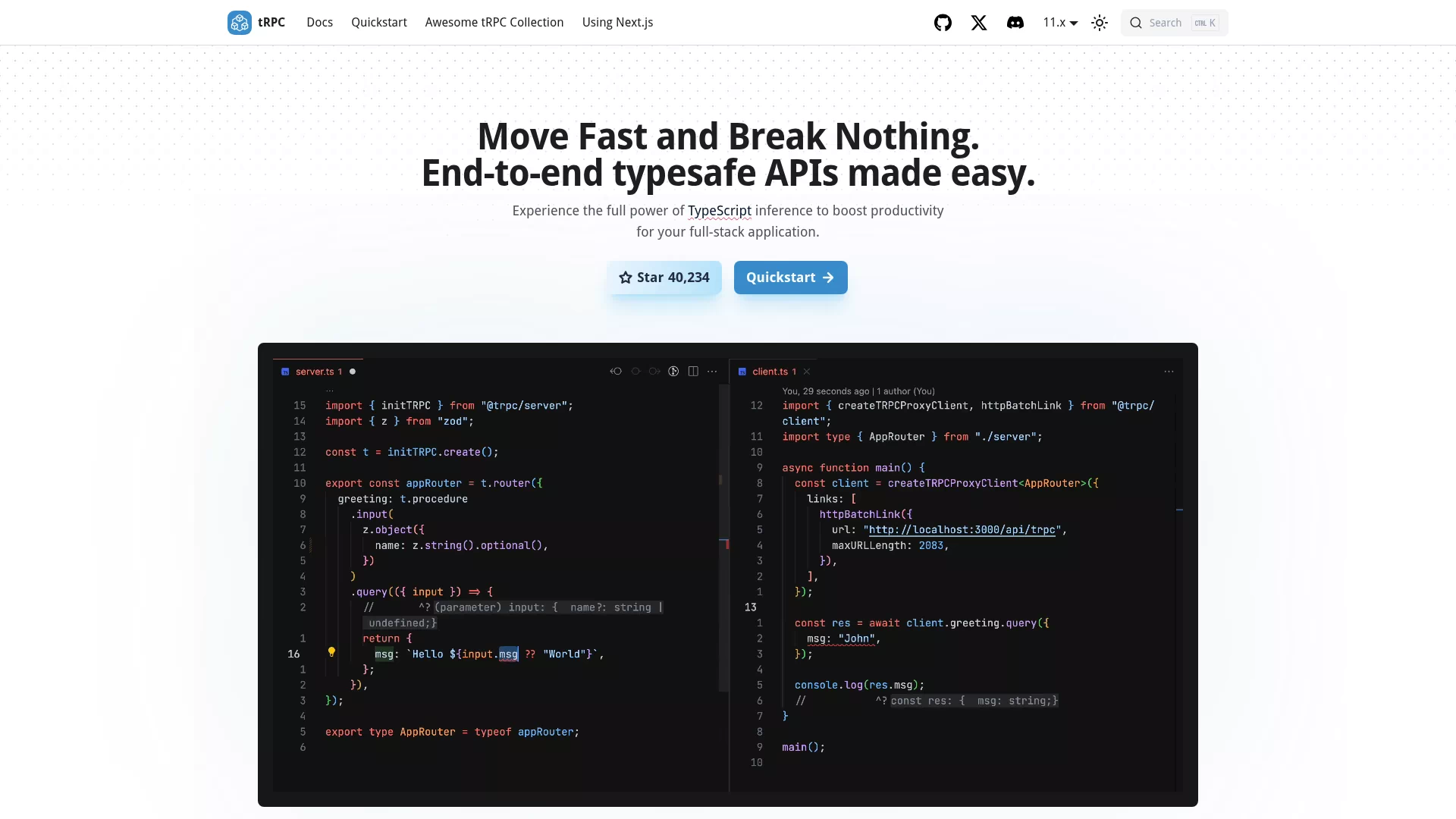Click the go-back navigation arrow icon in editor
This screenshot has width=1456, height=819.
point(616,372)
